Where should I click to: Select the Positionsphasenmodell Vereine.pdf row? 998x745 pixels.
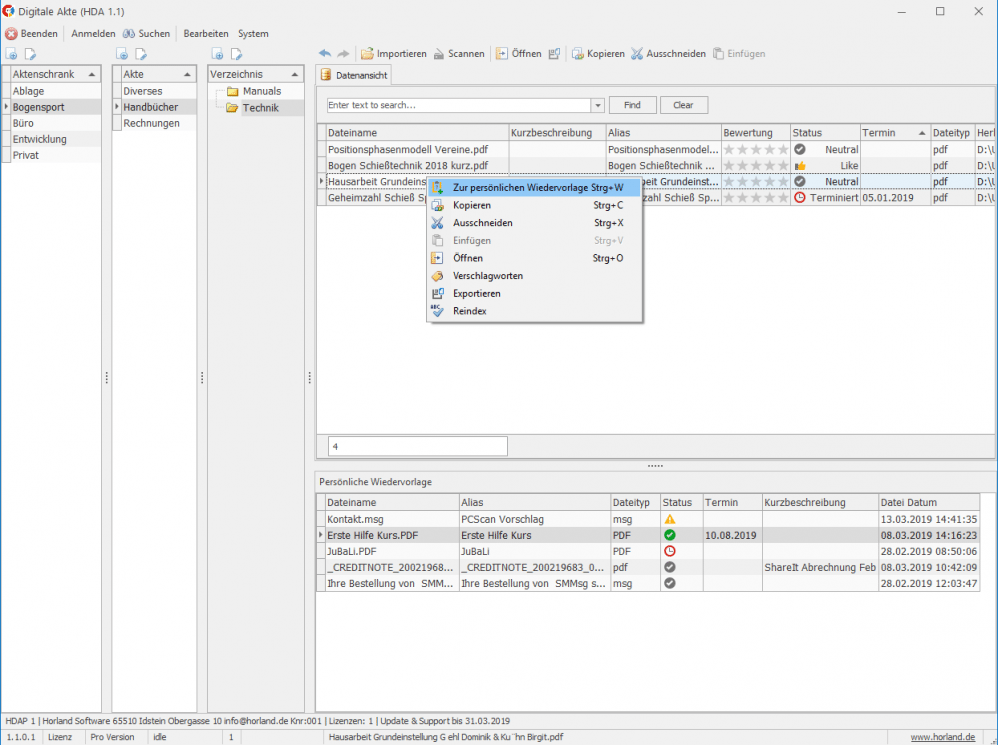(657, 150)
